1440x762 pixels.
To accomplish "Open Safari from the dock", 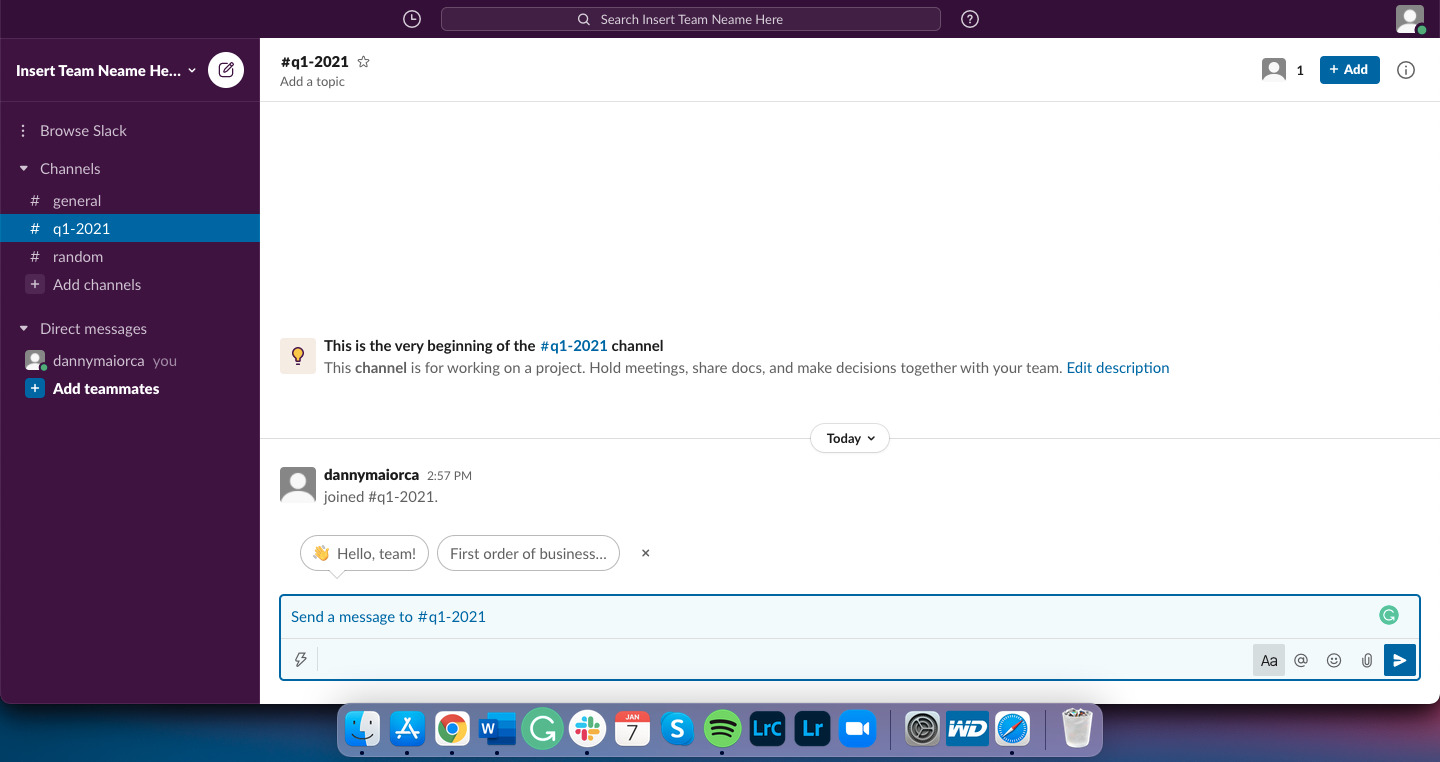I will point(1012,729).
